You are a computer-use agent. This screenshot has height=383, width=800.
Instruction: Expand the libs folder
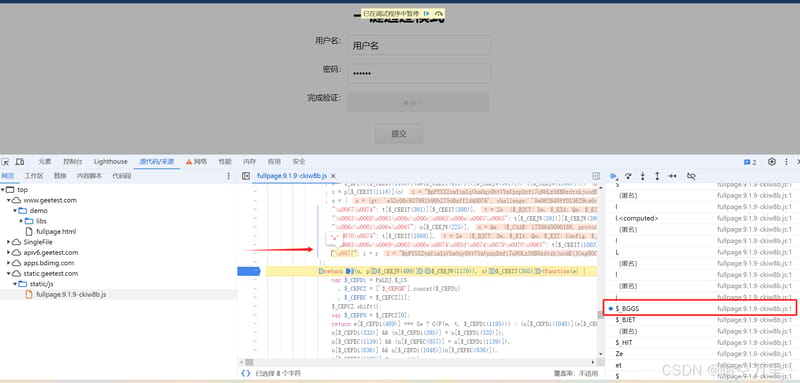[x=21, y=221]
